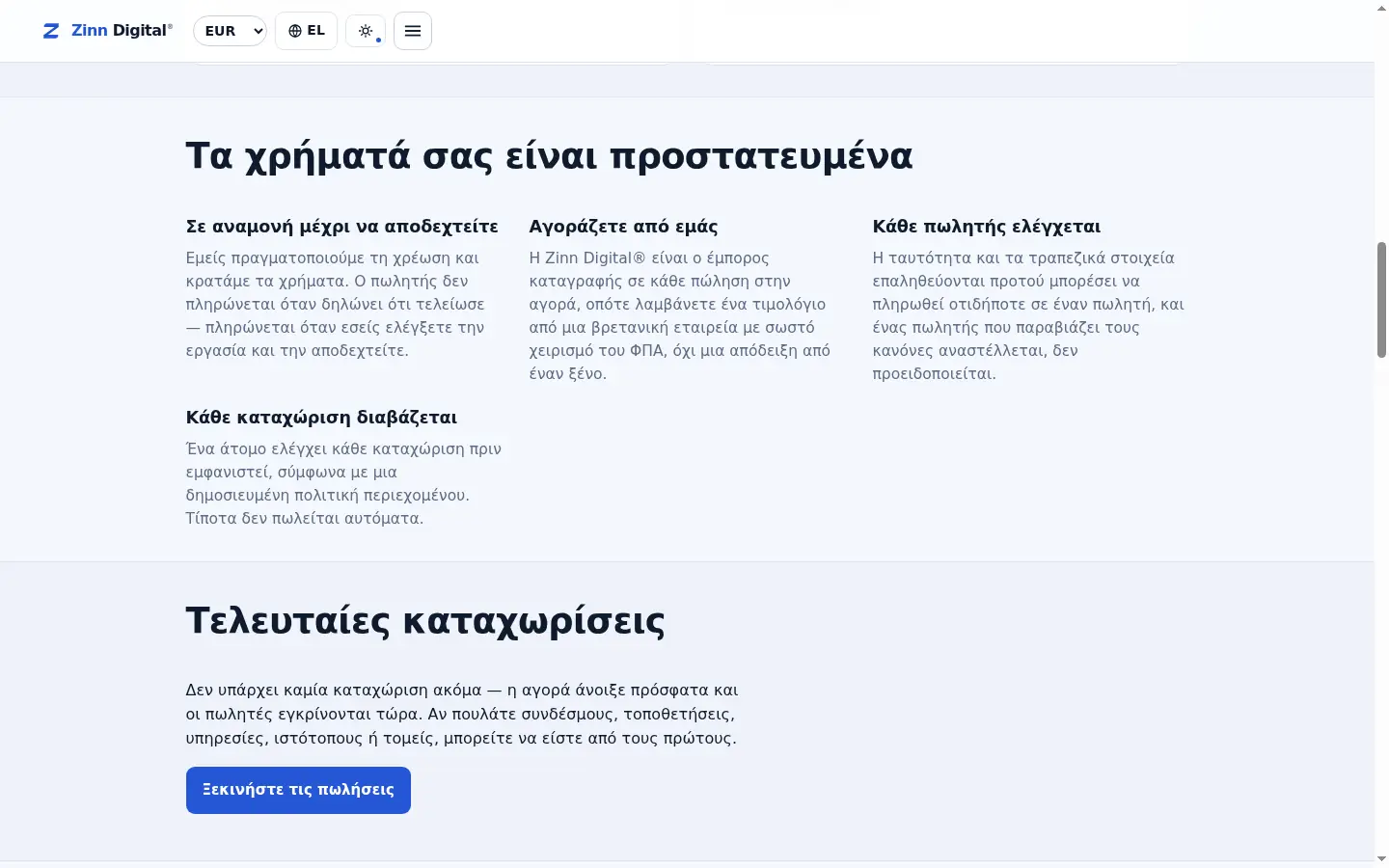Click the scrollbar down arrow

tap(1381, 859)
